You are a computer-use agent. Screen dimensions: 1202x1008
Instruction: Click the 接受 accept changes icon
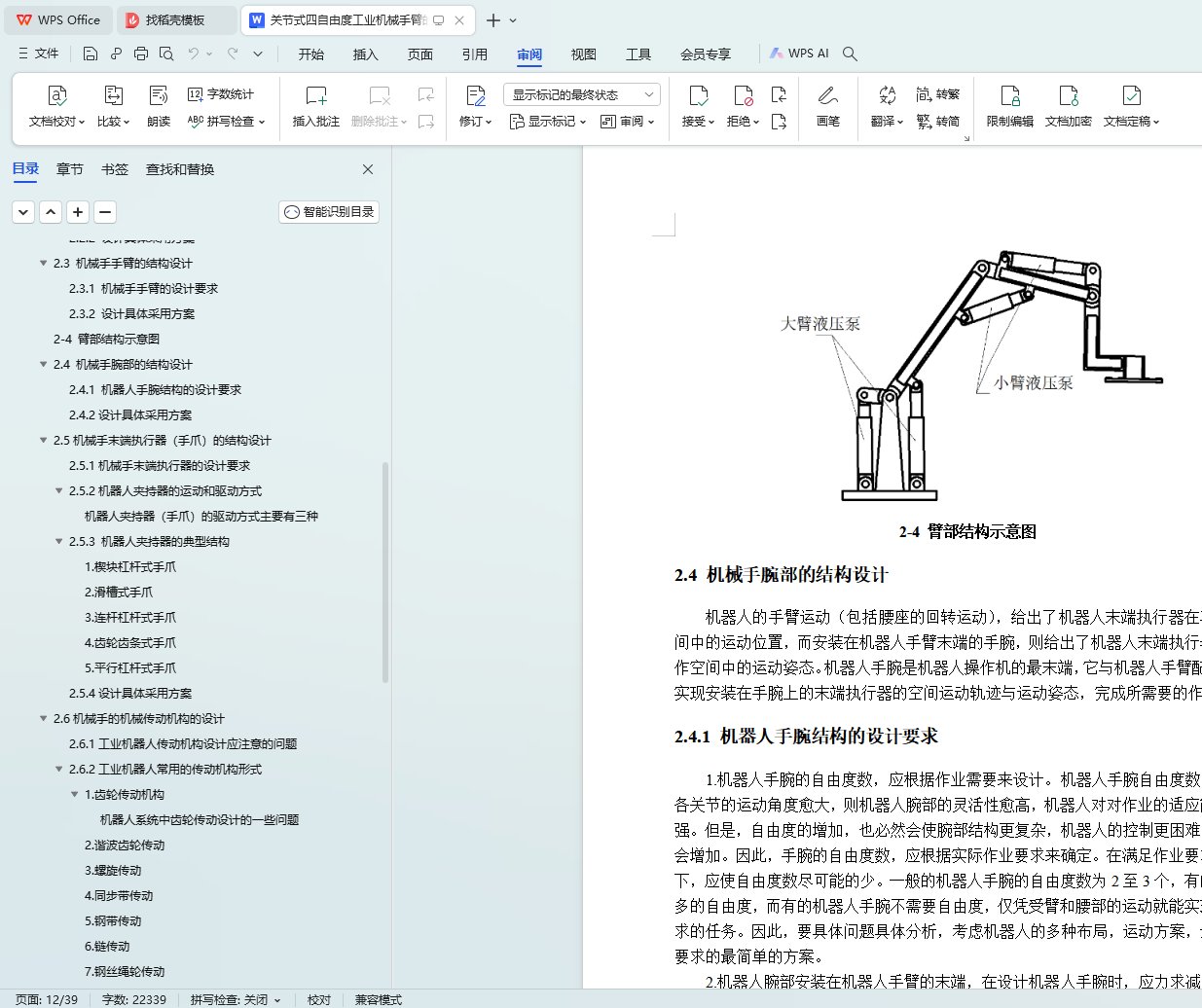coord(698,95)
